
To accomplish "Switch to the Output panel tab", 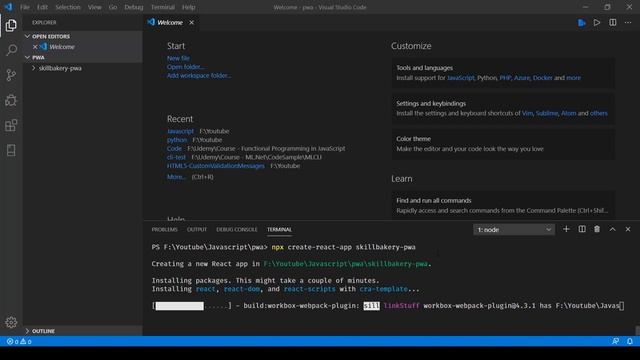I will pos(197,229).
